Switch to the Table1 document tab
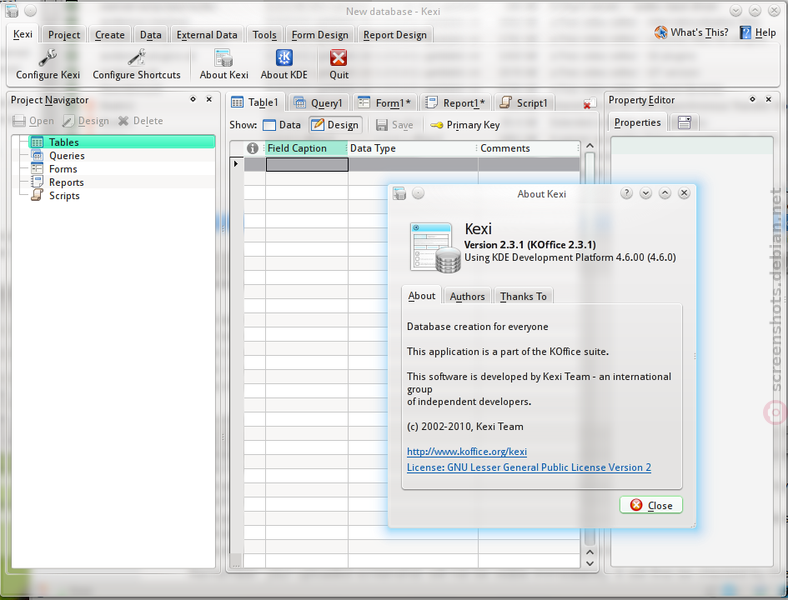Image resolution: width=788 pixels, height=600 pixels. pos(255,103)
